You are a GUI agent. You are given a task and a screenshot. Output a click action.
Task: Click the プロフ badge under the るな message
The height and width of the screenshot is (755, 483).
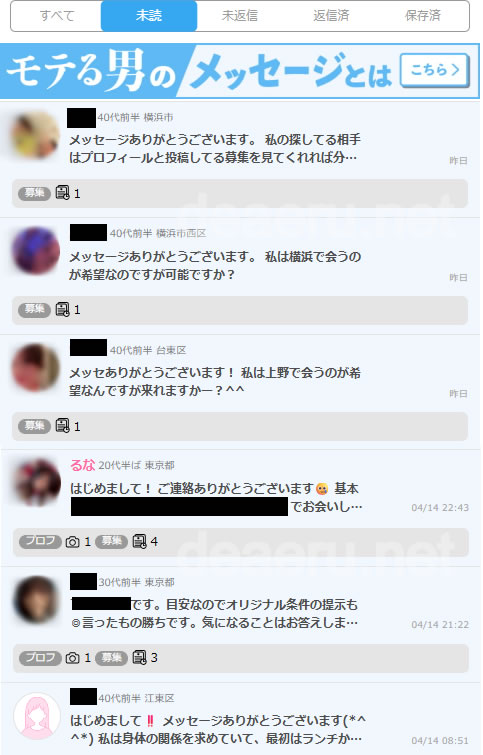click(x=40, y=541)
